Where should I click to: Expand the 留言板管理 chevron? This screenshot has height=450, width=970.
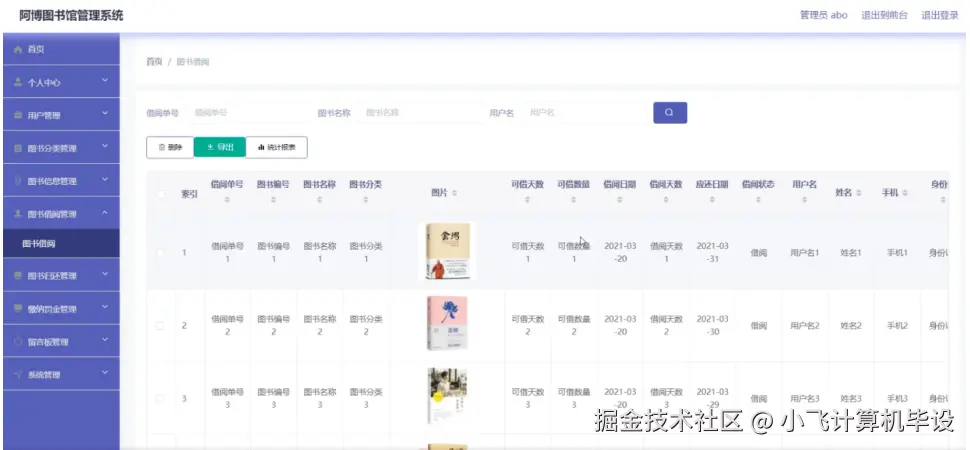pyautogui.click(x=105, y=340)
